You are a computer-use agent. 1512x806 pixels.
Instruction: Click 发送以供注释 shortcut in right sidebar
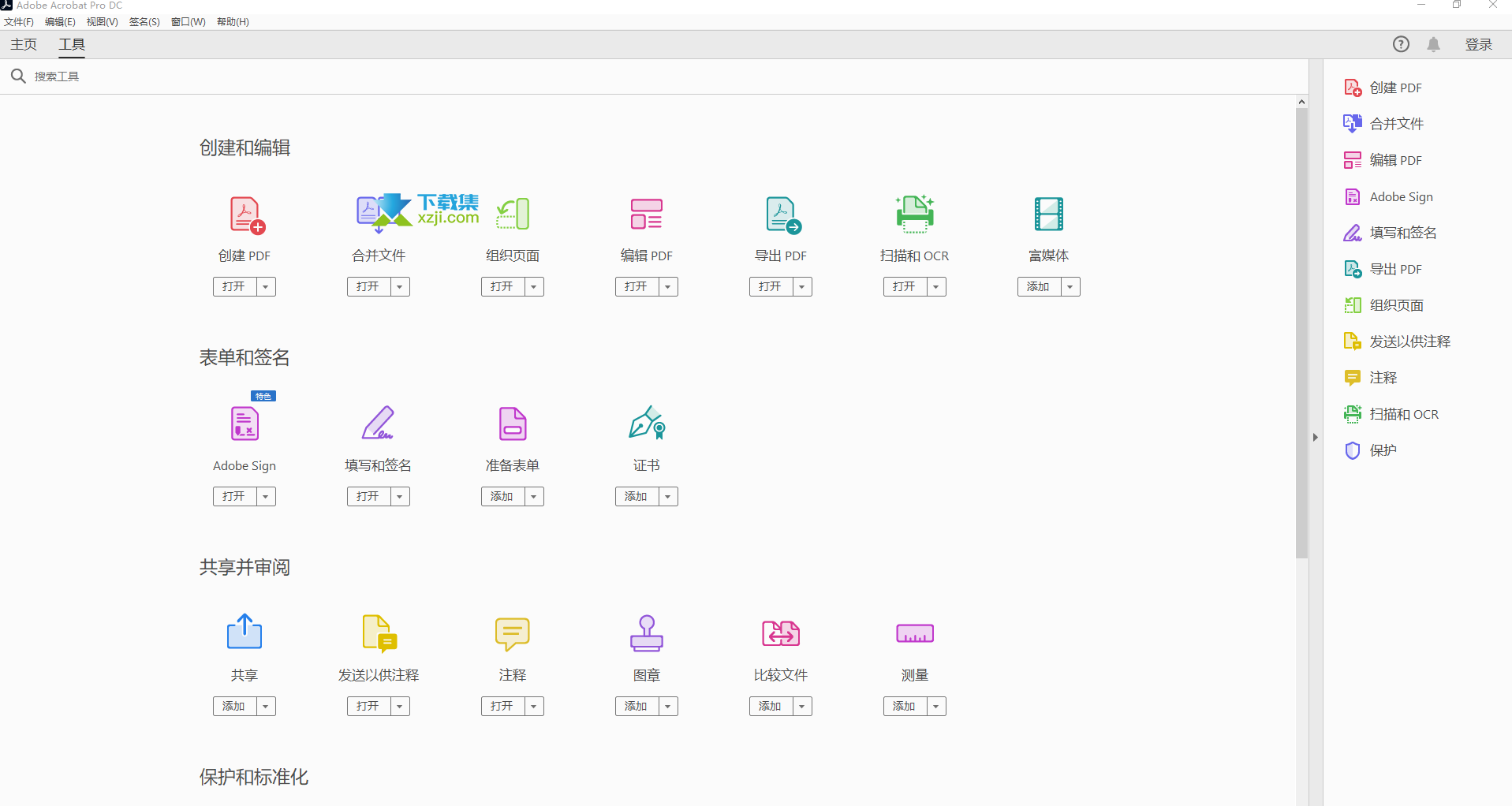tap(1397, 341)
